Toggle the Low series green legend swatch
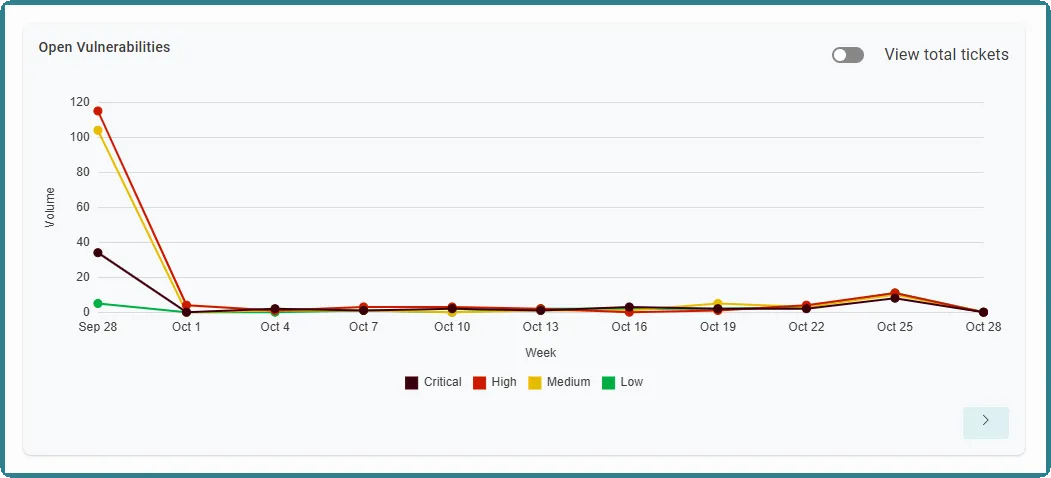This screenshot has height=478, width=1051. point(609,383)
